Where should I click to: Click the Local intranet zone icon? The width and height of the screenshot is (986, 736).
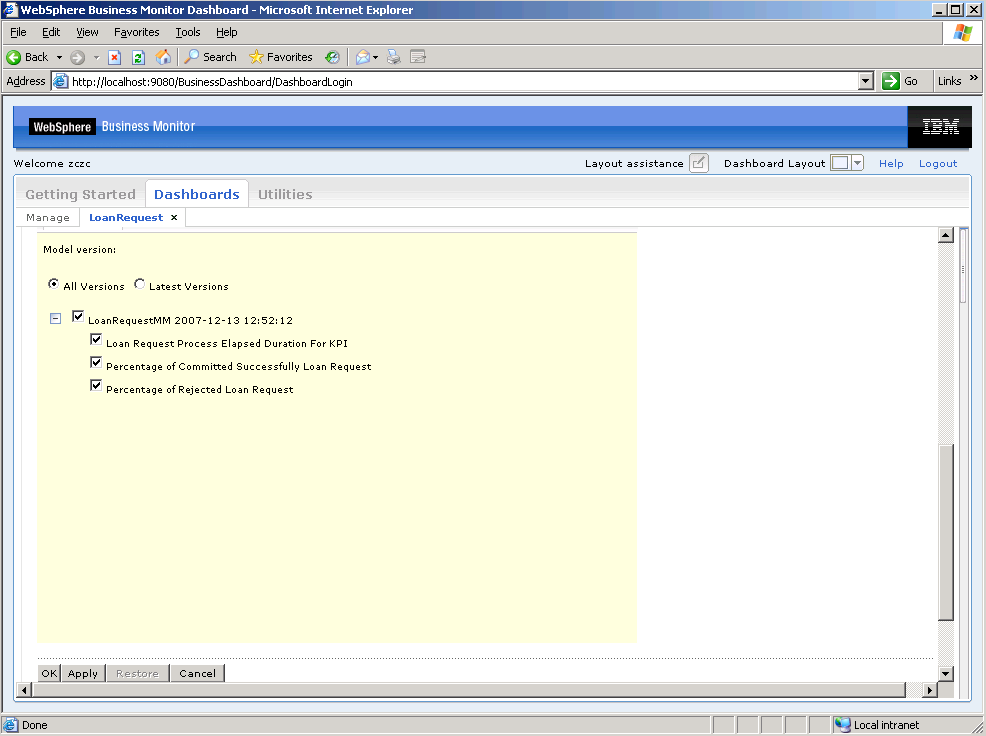843,725
